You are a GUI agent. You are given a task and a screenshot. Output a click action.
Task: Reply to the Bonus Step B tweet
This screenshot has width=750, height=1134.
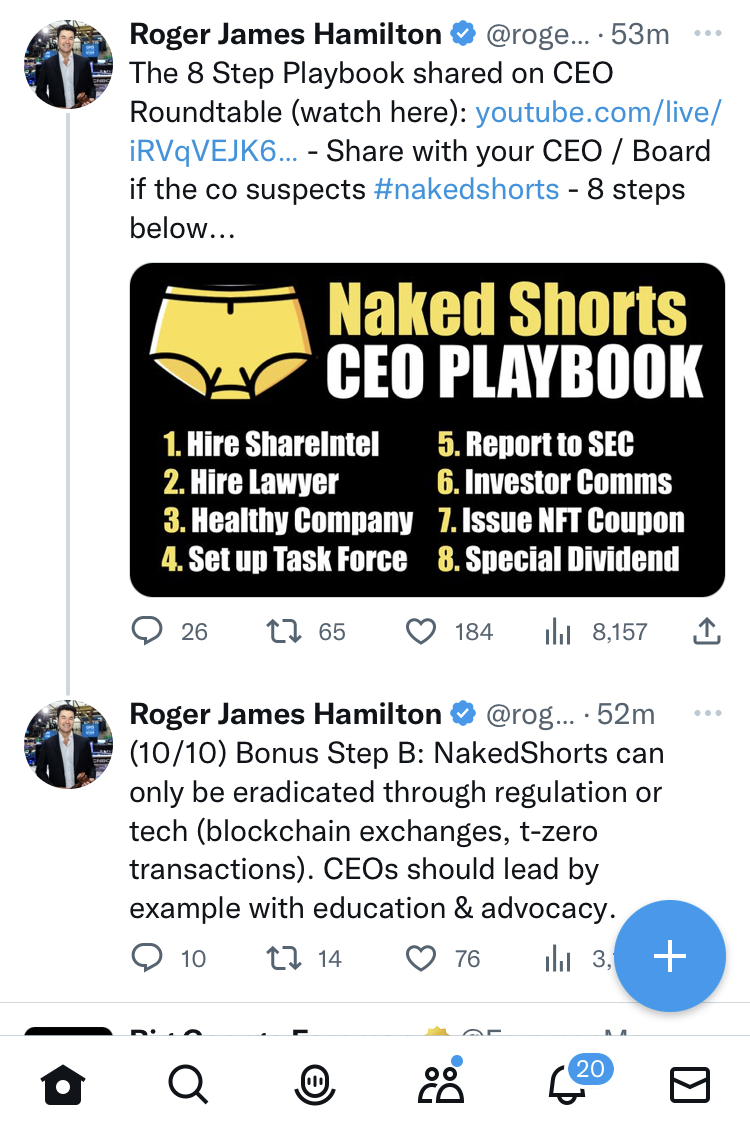click(148, 959)
